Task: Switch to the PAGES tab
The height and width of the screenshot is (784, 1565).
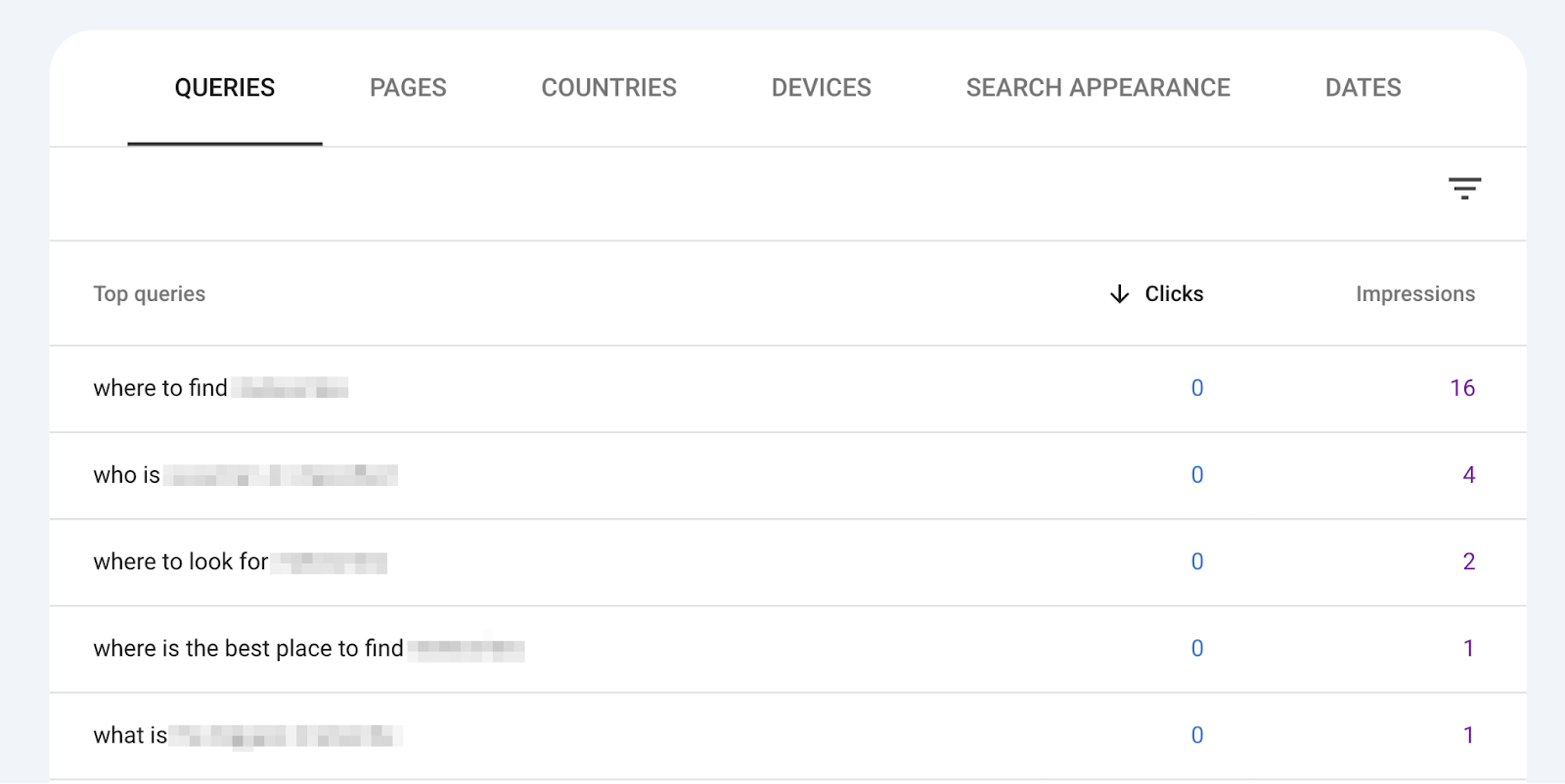Action: click(x=407, y=87)
